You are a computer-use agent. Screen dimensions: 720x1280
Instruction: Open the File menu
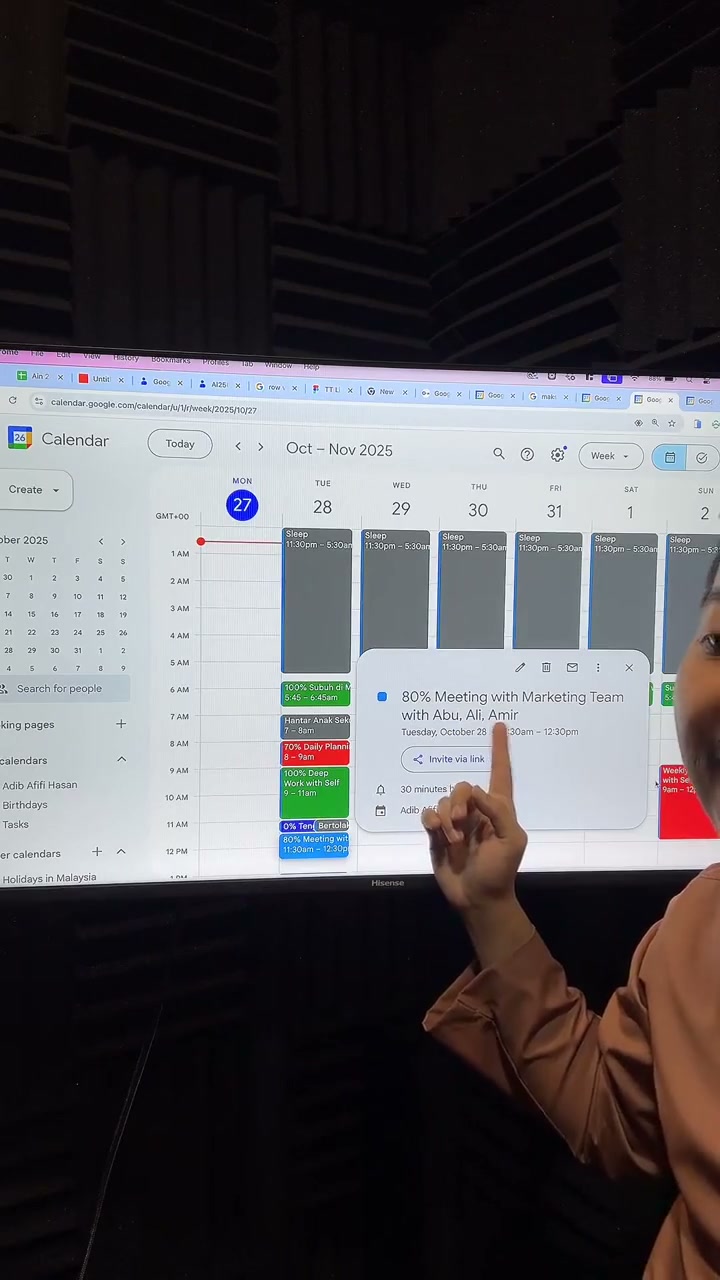[x=37, y=354]
